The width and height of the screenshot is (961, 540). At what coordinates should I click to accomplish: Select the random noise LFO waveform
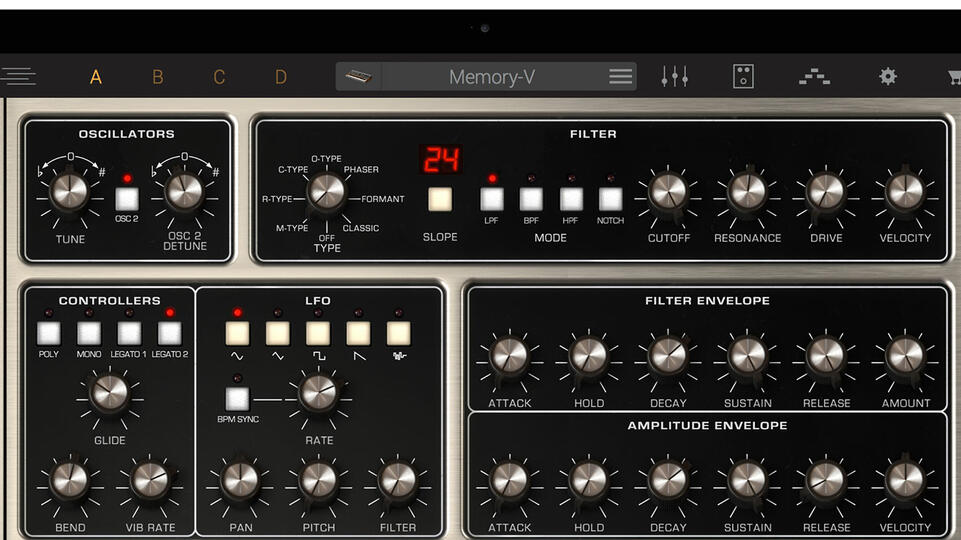[399, 333]
